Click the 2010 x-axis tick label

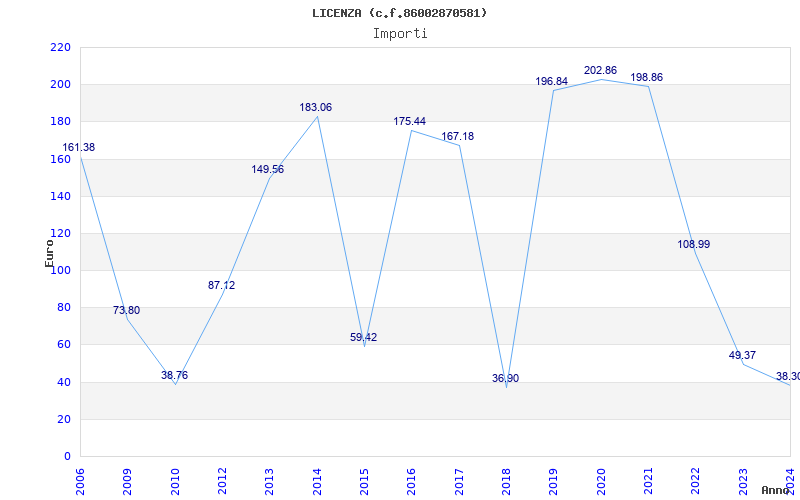(175, 481)
